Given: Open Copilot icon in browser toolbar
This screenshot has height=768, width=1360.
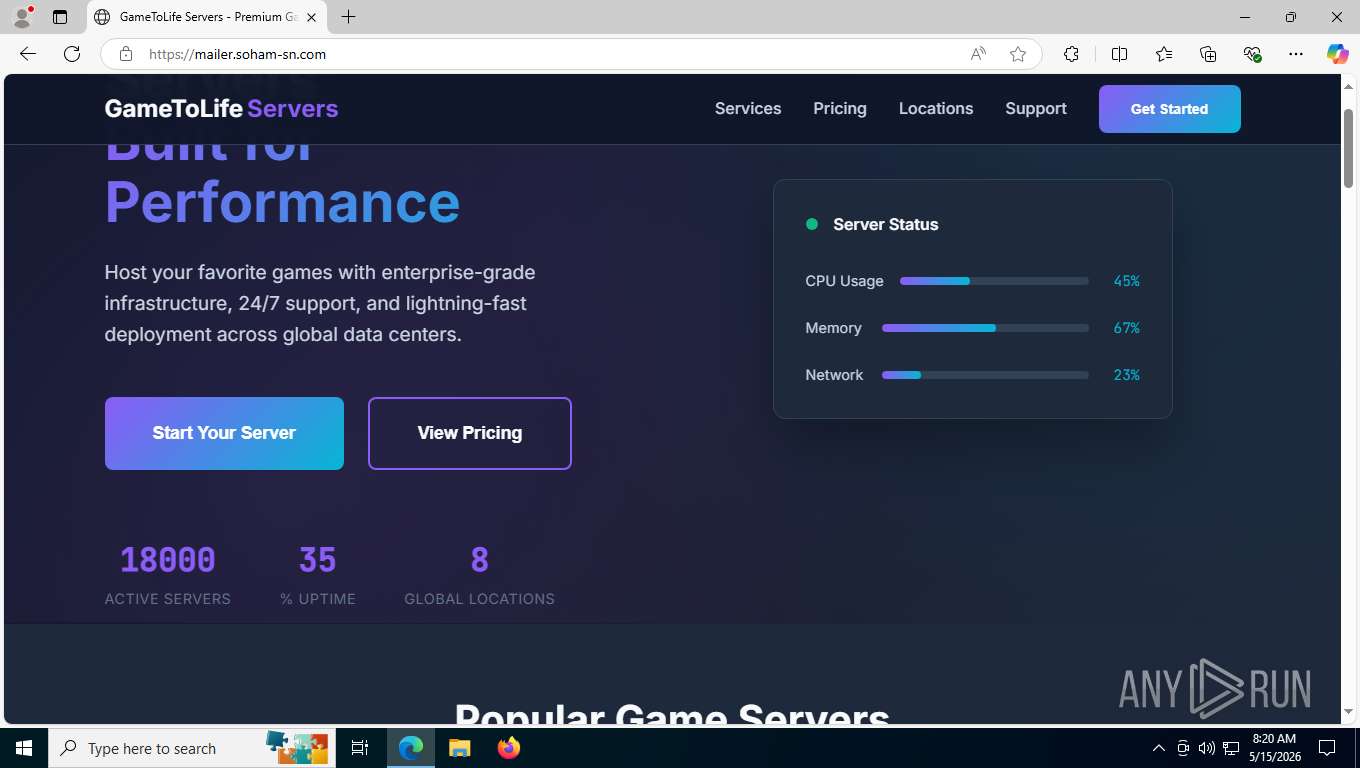Looking at the screenshot, I should pos(1337,54).
